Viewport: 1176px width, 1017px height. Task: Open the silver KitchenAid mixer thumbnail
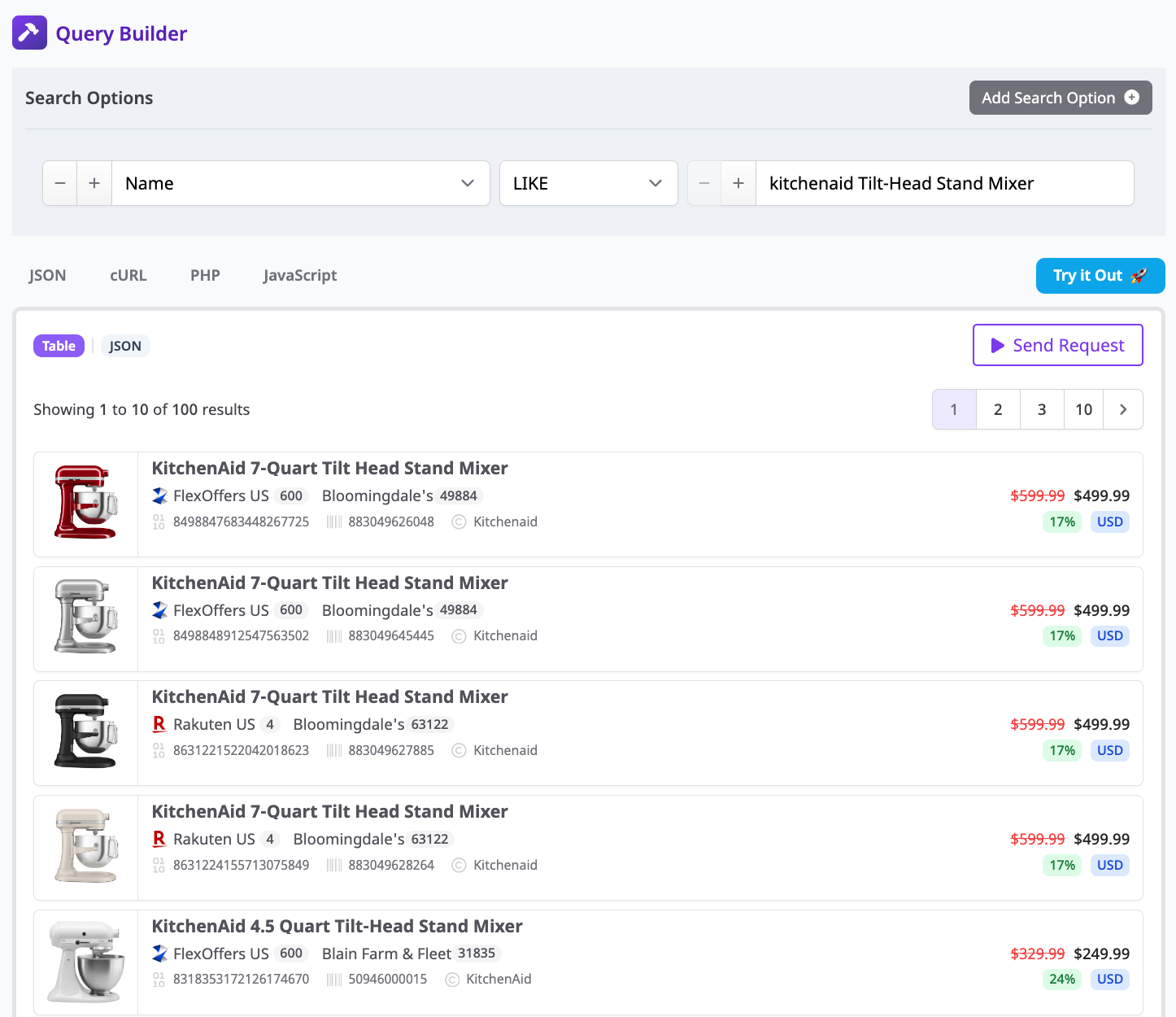[85, 617]
